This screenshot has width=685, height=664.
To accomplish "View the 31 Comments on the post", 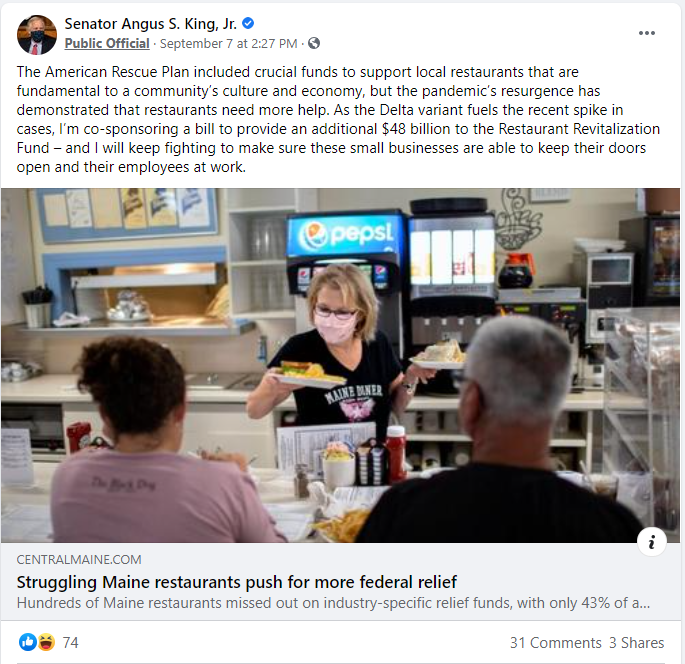I will point(556,643).
